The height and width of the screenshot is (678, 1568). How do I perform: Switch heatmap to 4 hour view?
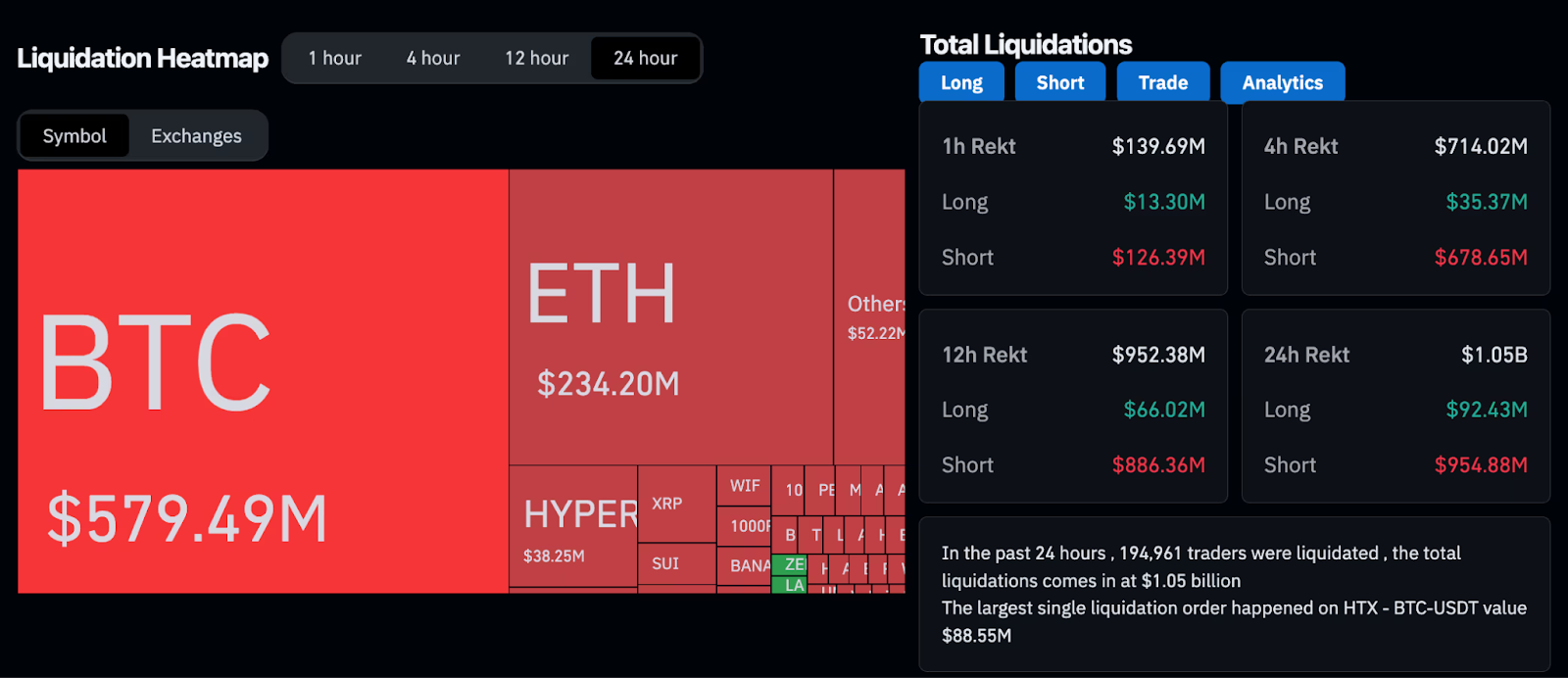(433, 59)
